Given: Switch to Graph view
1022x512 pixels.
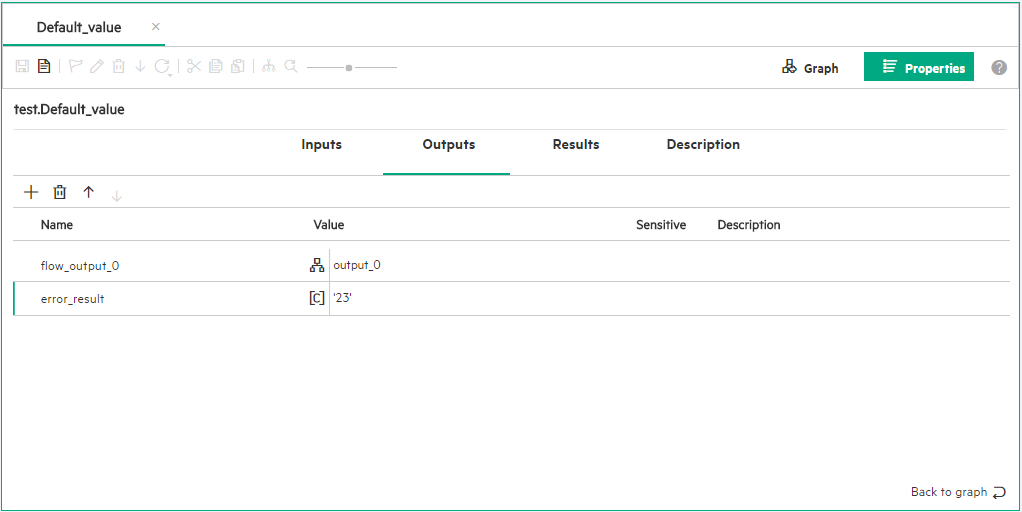Looking at the screenshot, I should point(810,68).
